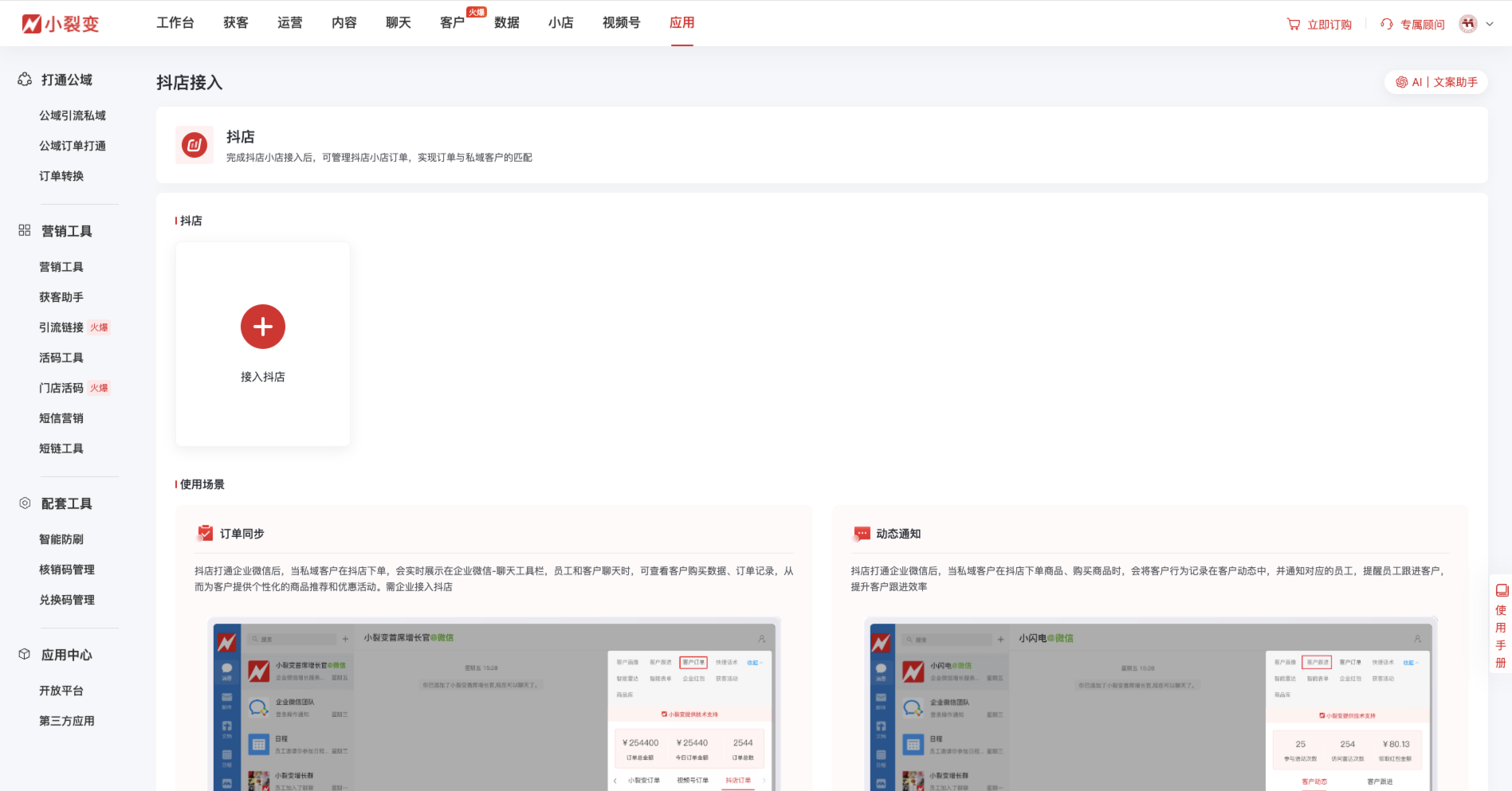Open the 订单同步 screenshot preview
Viewport: 1512px width, 791px height.
coord(494,704)
